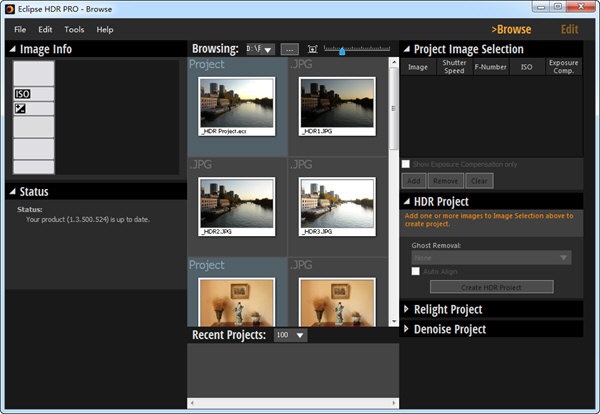Click the thumbnail size slider handle
The height and width of the screenshot is (414, 600).
343,51
